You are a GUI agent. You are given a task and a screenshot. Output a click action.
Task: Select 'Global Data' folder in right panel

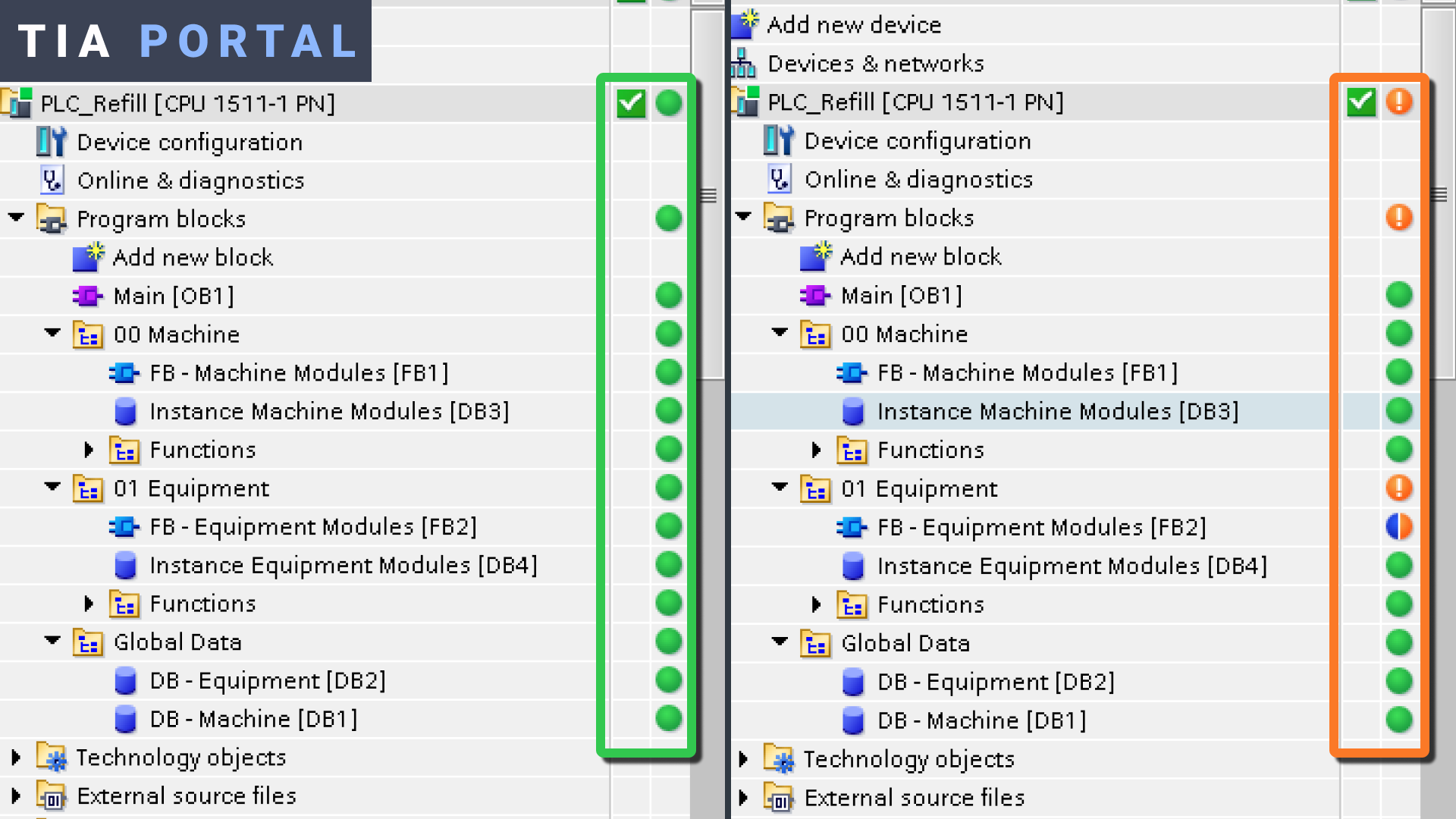[x=905, y=644]
